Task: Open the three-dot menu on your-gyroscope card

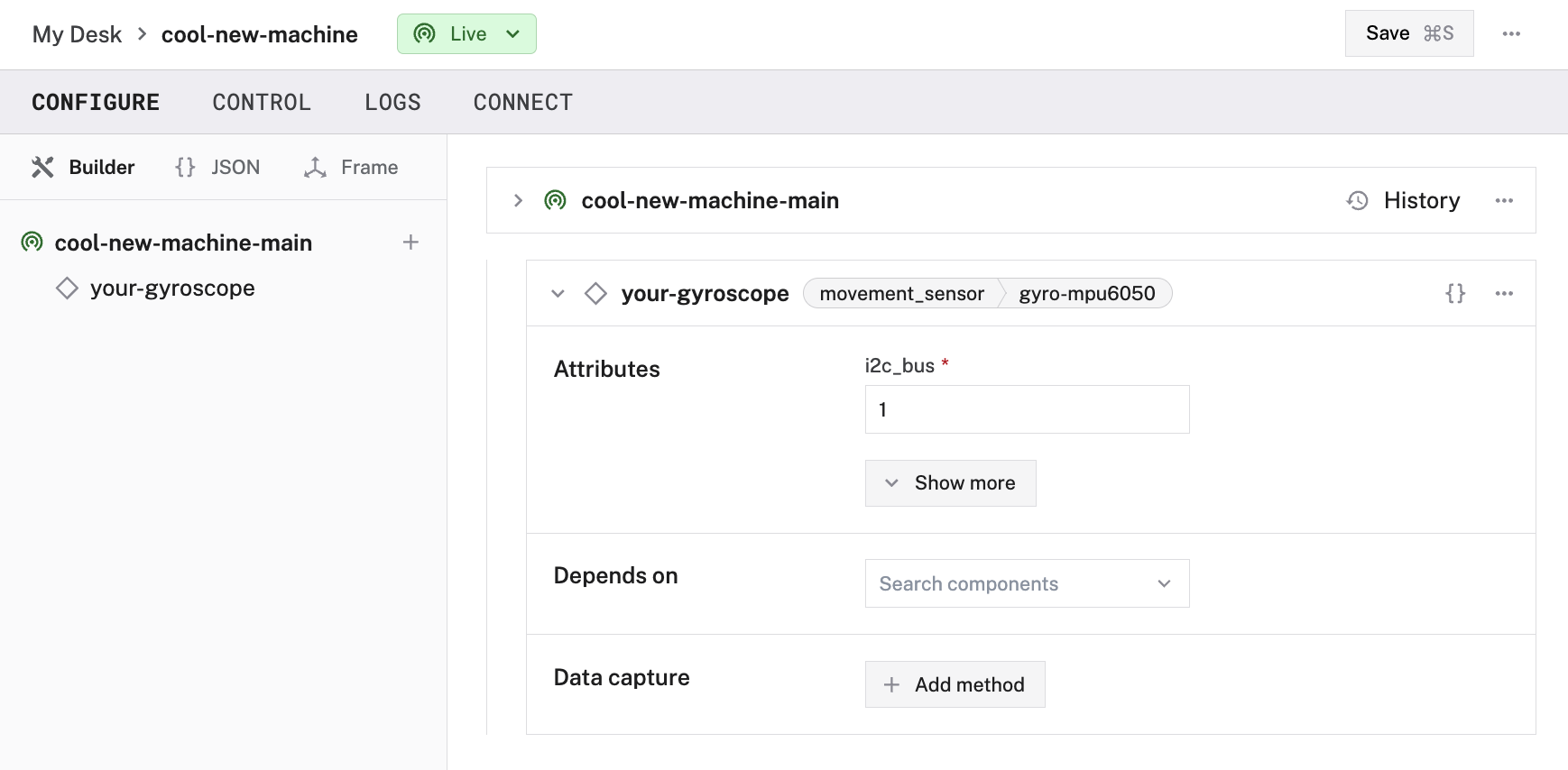Action: click(1503, 293)
